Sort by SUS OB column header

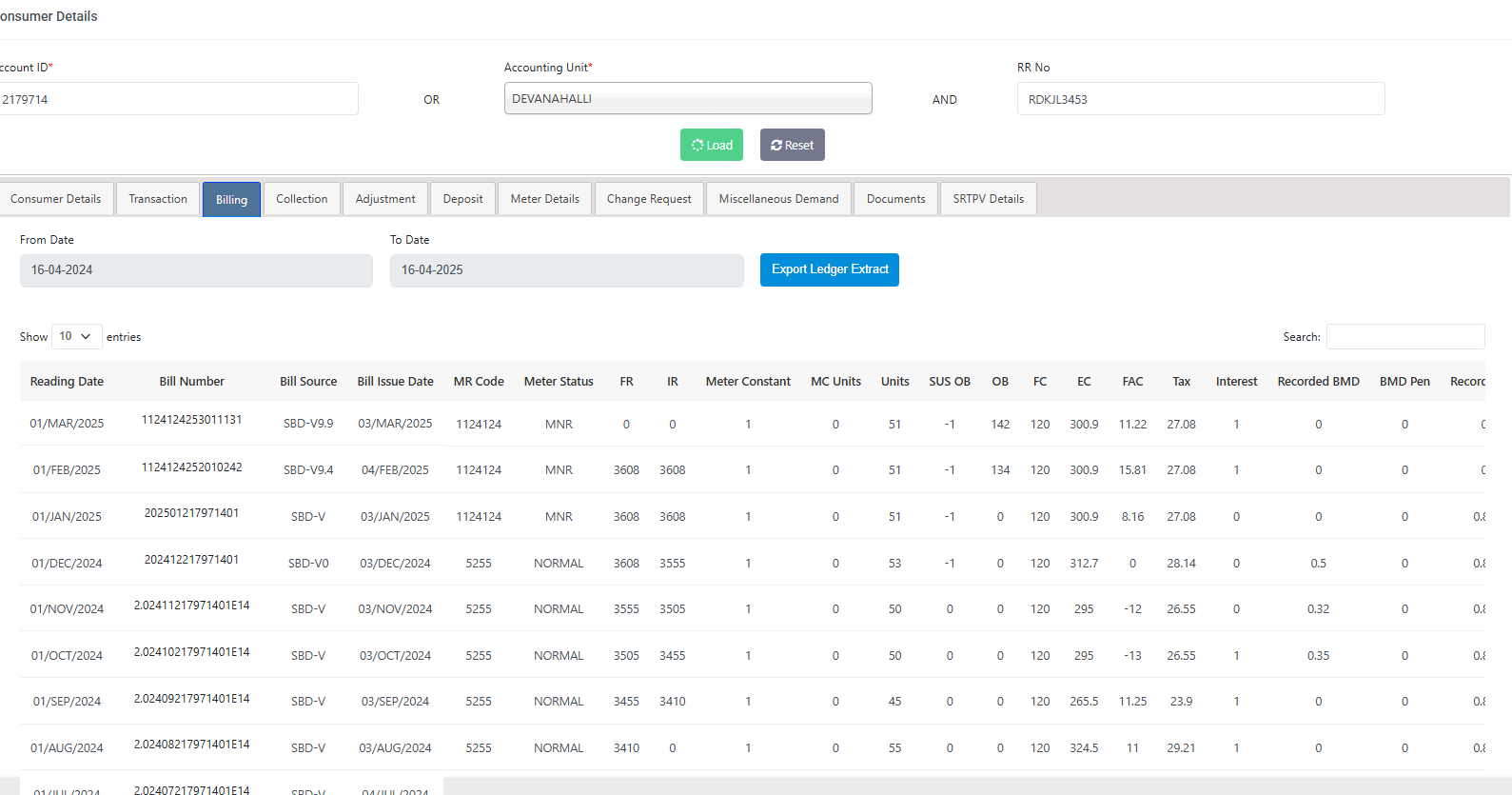[x=950, y=382]
